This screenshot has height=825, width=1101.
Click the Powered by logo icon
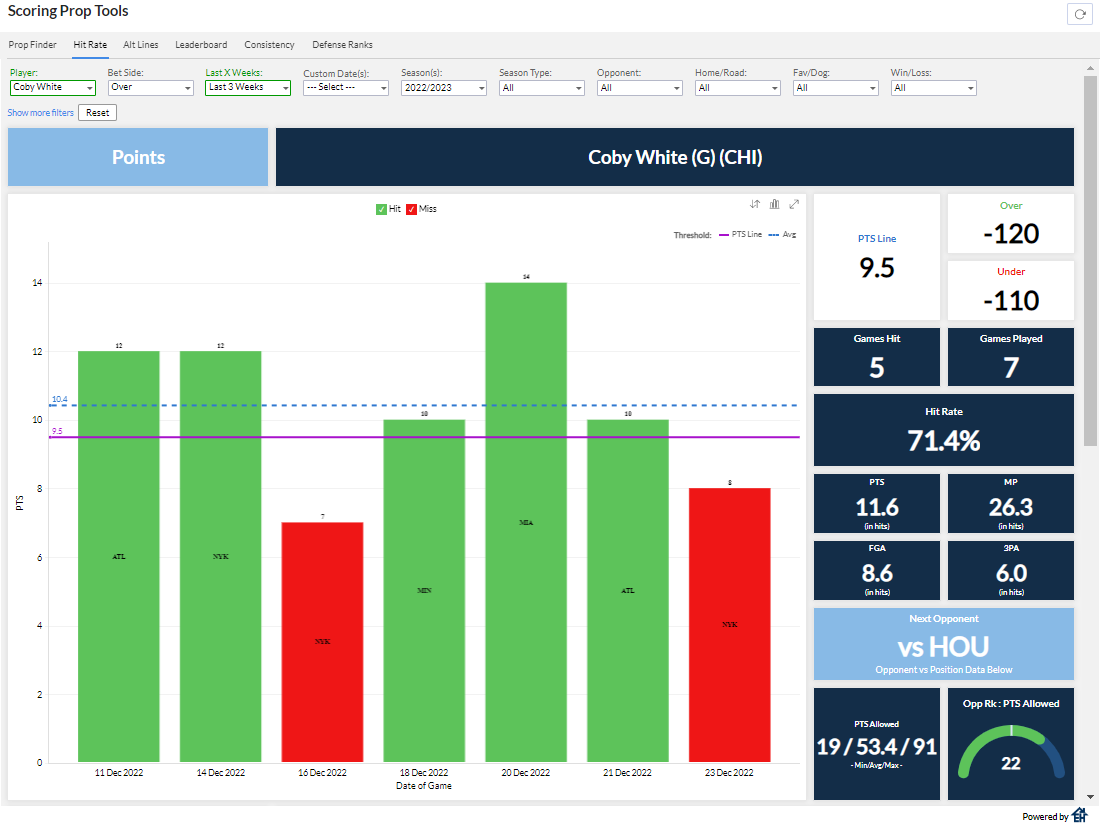coord(1081,815)
